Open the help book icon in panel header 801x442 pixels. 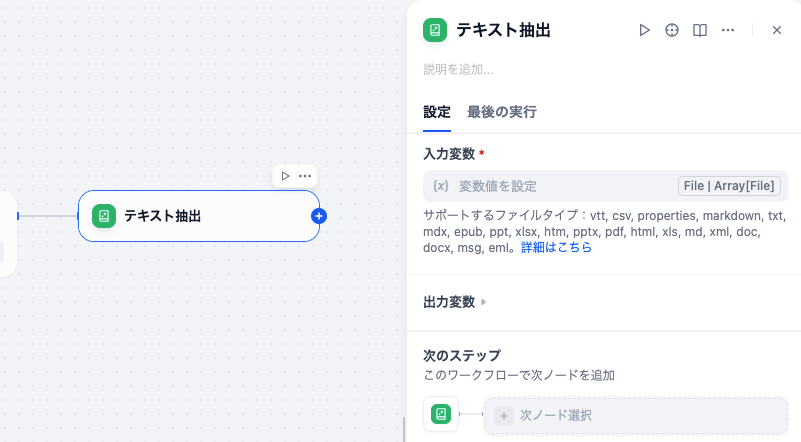pos(700,30)
